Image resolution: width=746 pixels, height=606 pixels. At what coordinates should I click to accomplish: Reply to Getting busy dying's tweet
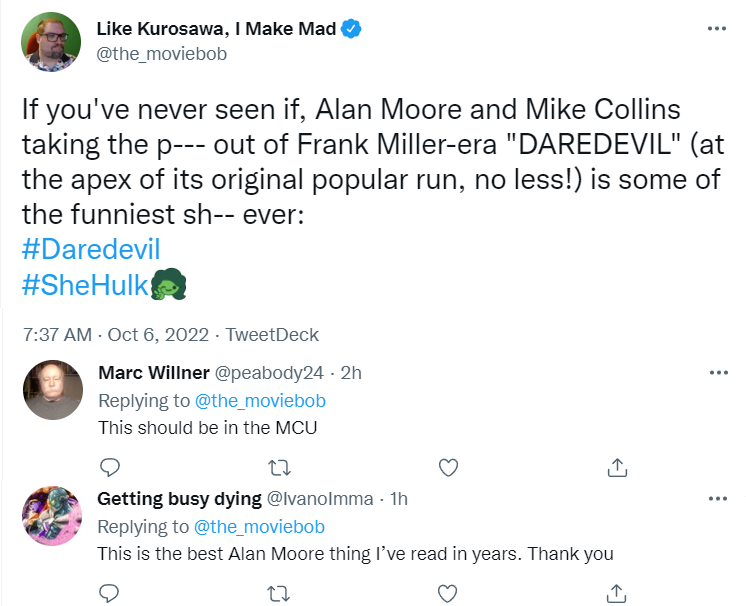click(x=109, y=594)
